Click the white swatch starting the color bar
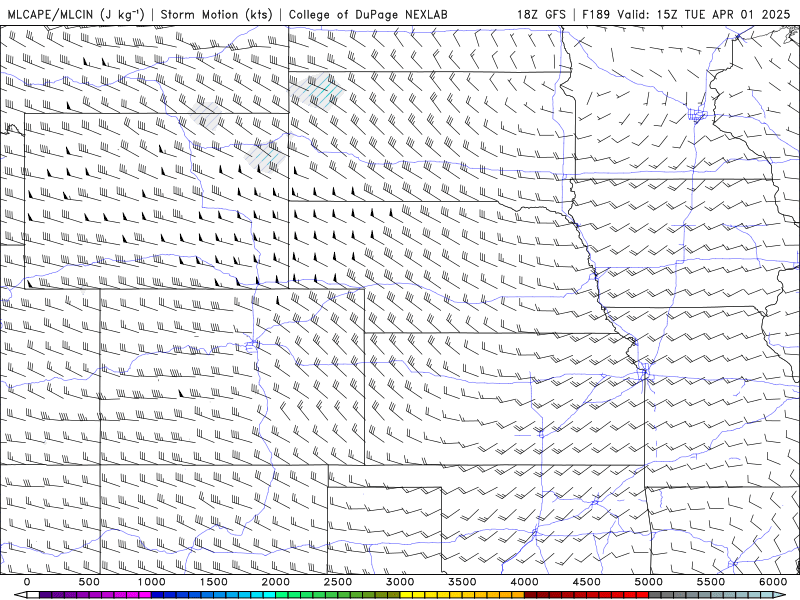 coord(33,595)
